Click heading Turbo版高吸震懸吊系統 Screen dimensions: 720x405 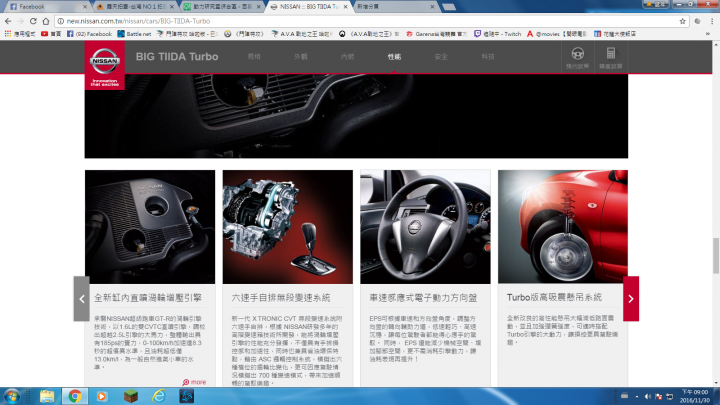[554, 298]
